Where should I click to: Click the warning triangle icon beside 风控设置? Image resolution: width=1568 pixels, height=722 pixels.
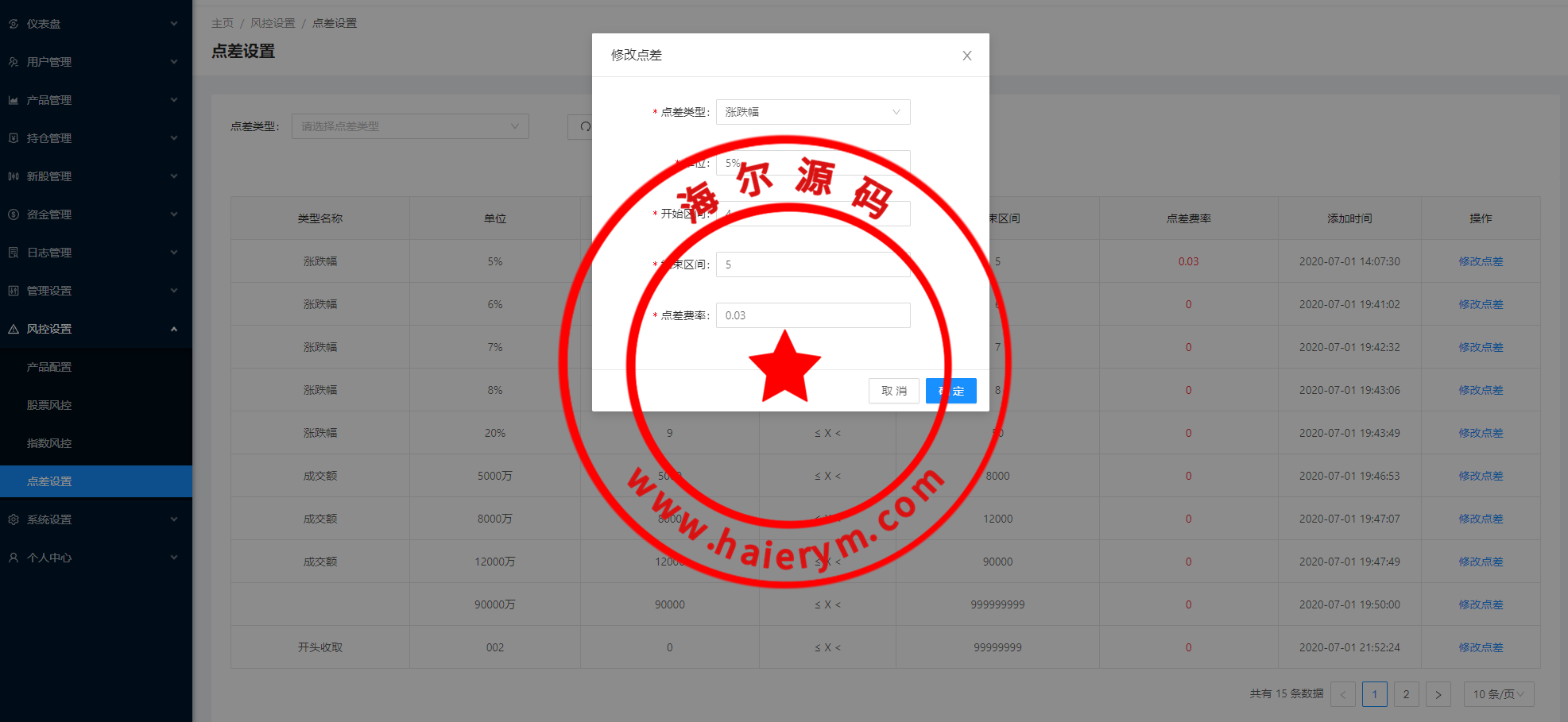14,329
